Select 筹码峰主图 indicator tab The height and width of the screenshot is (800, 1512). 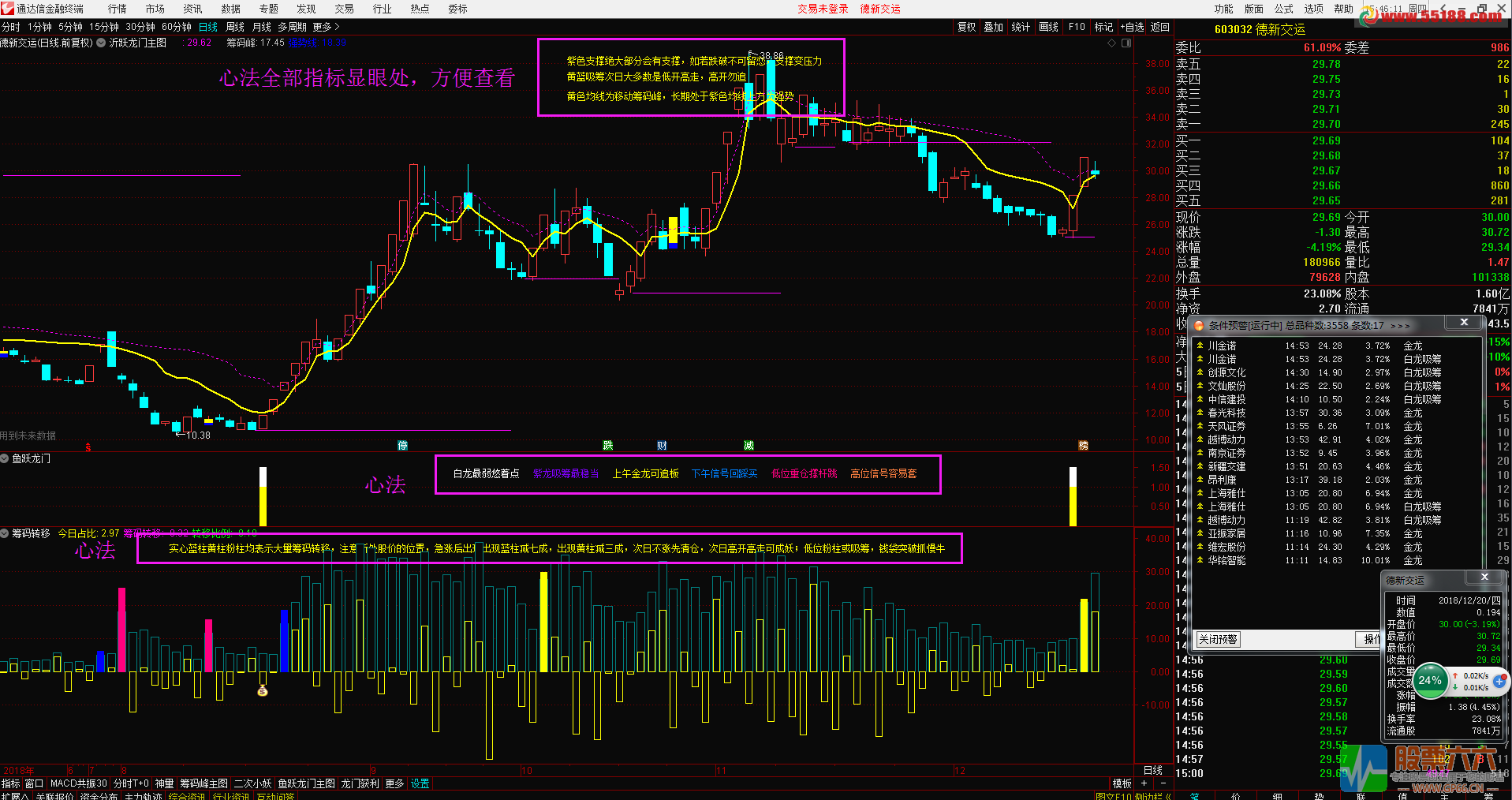pos(203,783)
